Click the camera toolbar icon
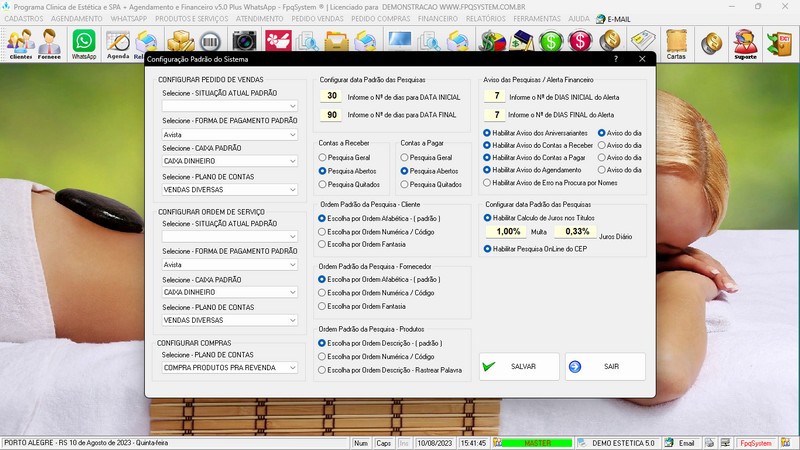Viewport: 800px width, 450px height. point(244,41)
